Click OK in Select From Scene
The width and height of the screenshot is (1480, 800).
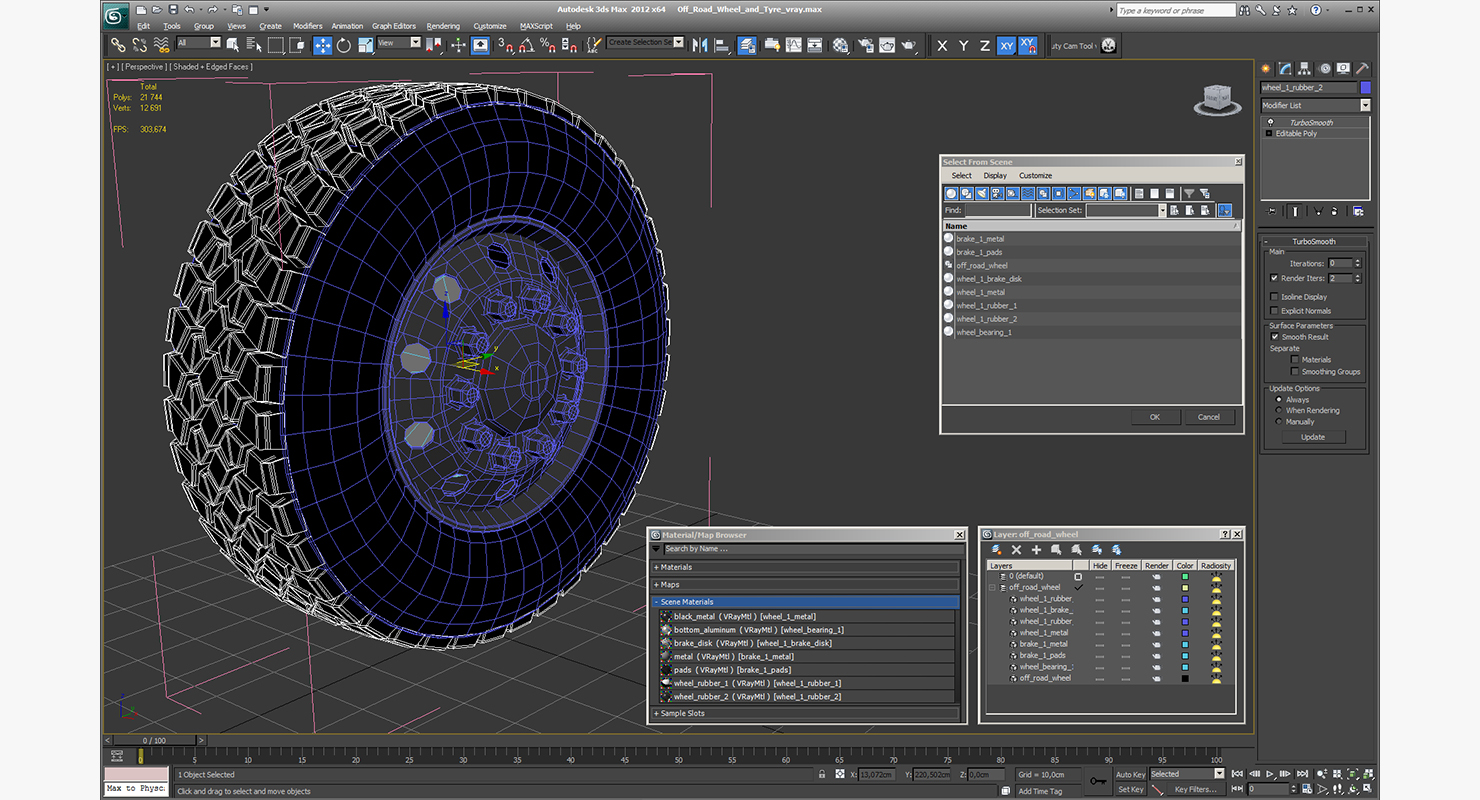pos(1155,417)
